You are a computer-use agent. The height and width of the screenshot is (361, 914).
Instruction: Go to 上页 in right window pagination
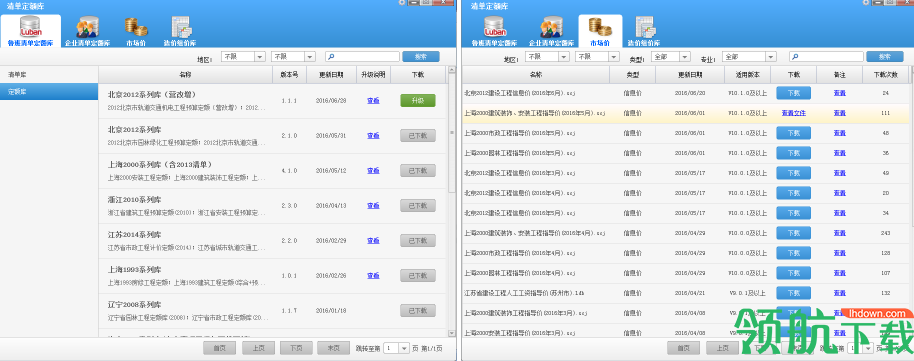(x=723, y=348)
